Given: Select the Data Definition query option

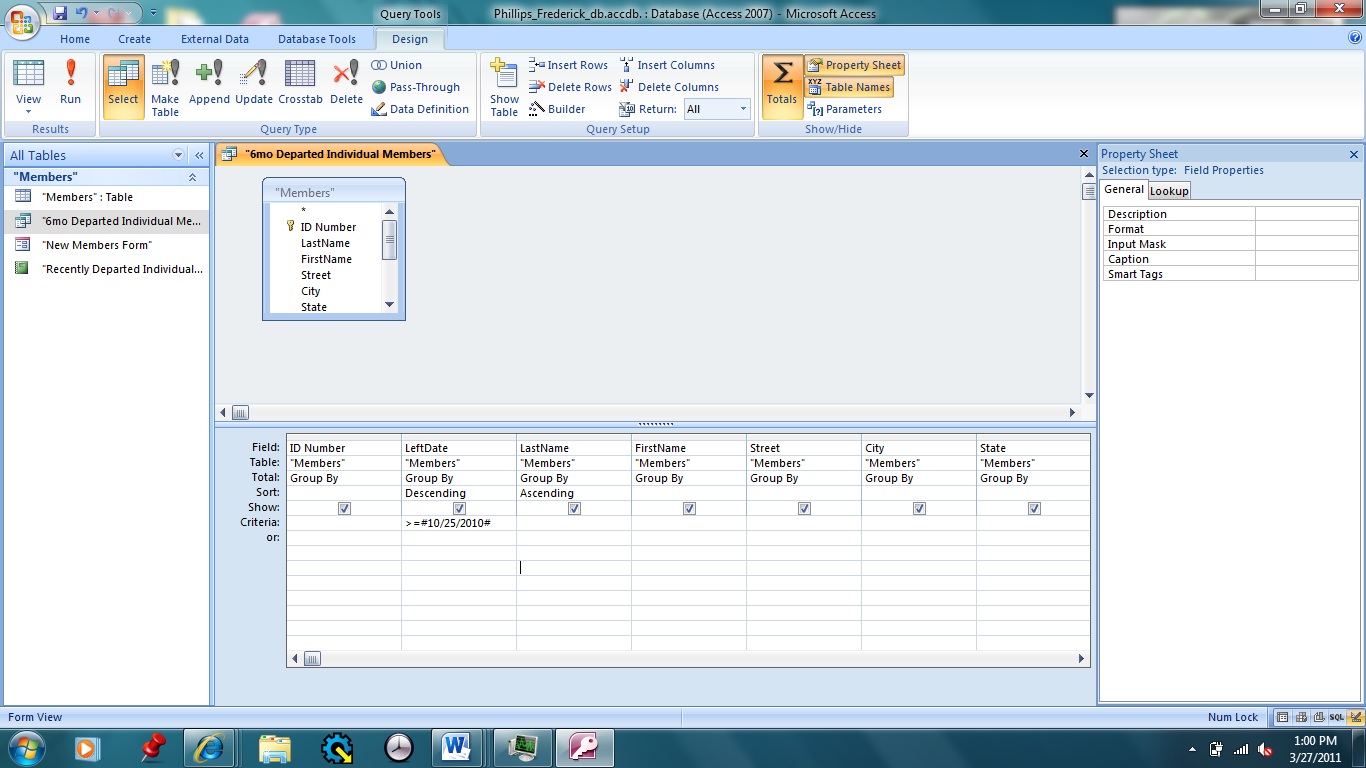Looking at the screenshot, I should (420, 109).
